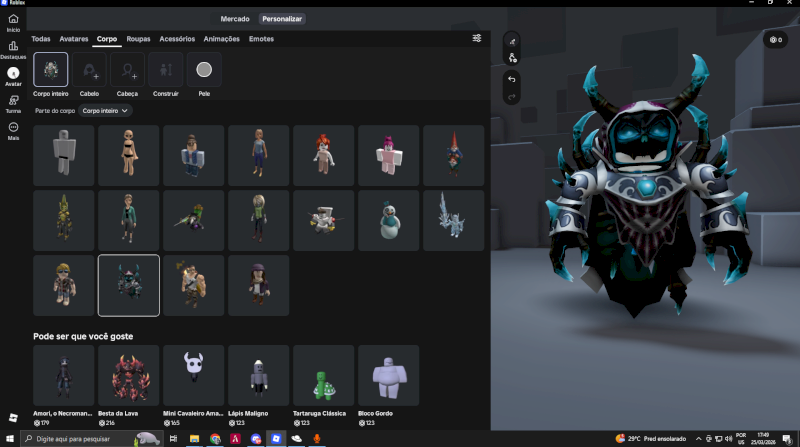This screenshot has height=447, width=800.
Task: Open the Destaques charts sidebar icon
Action: coord(13,49)
